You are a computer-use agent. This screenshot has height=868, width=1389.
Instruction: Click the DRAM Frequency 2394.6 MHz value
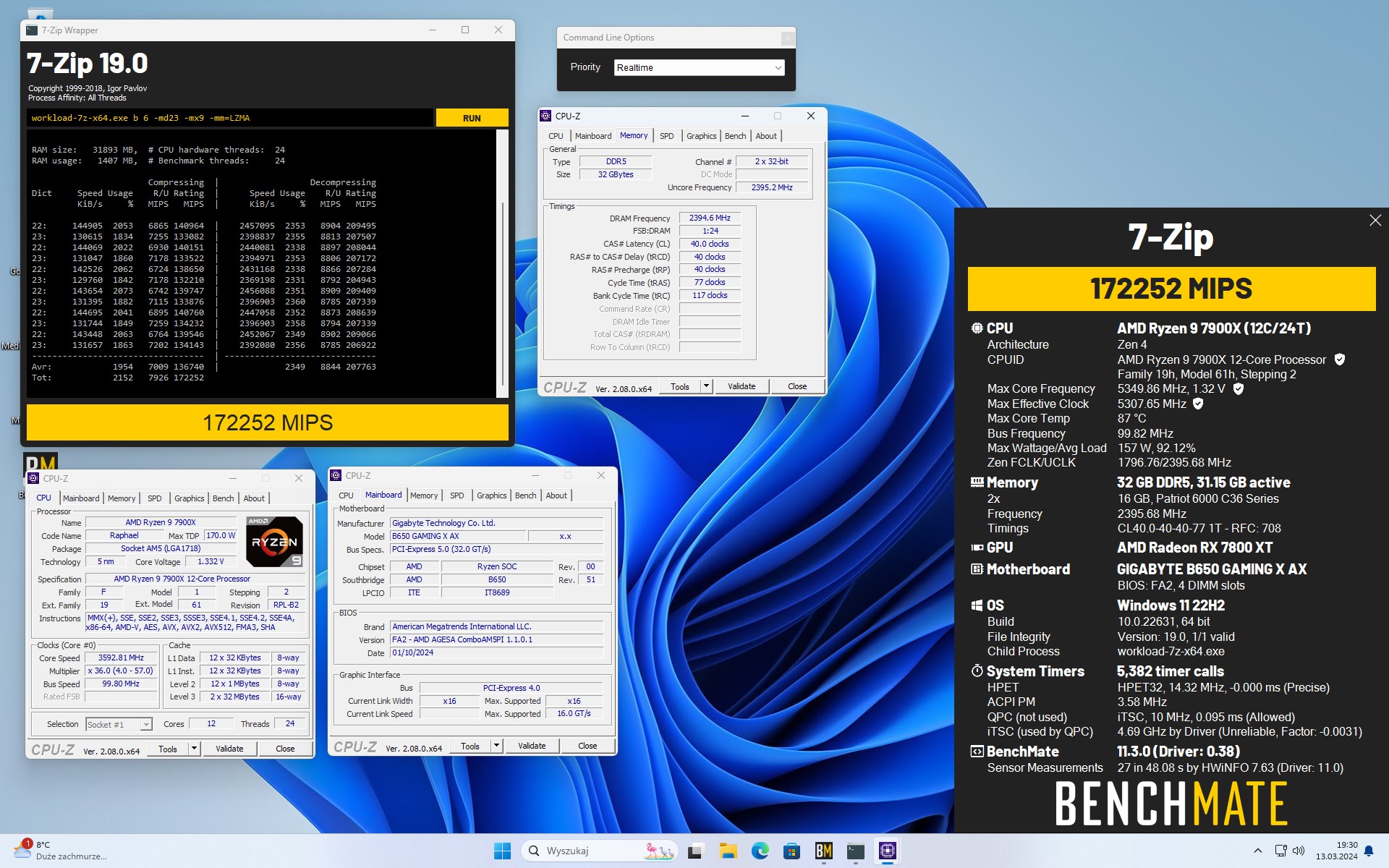coord(710,218)
